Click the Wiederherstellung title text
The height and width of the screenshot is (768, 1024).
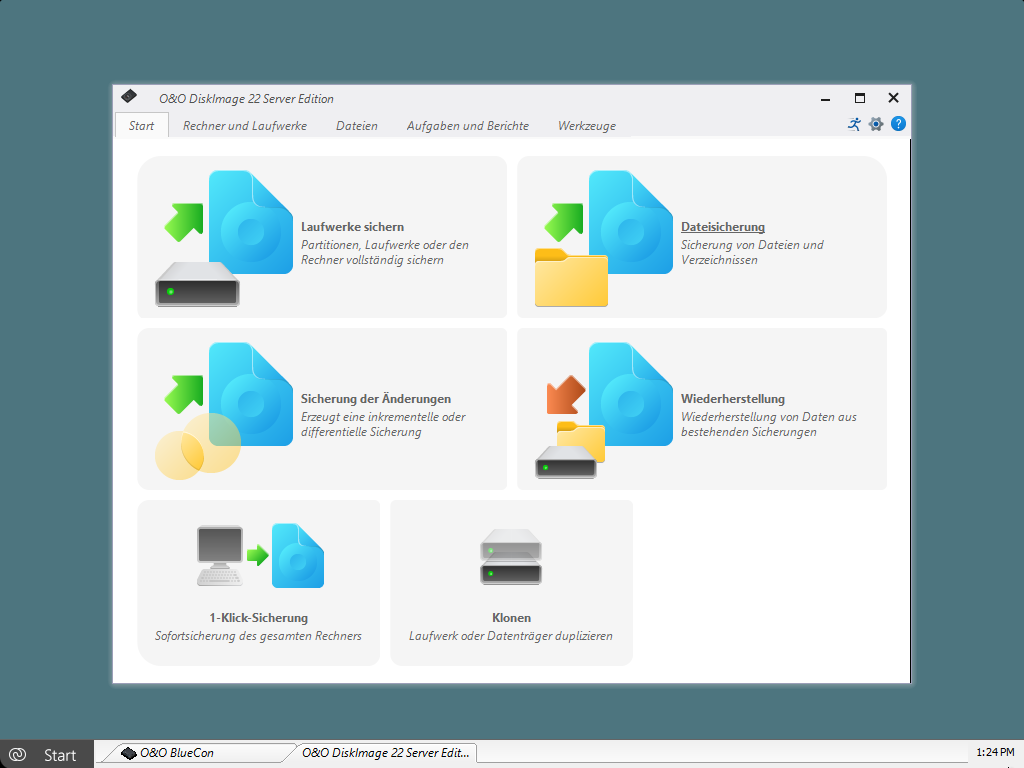pos(733,399)
